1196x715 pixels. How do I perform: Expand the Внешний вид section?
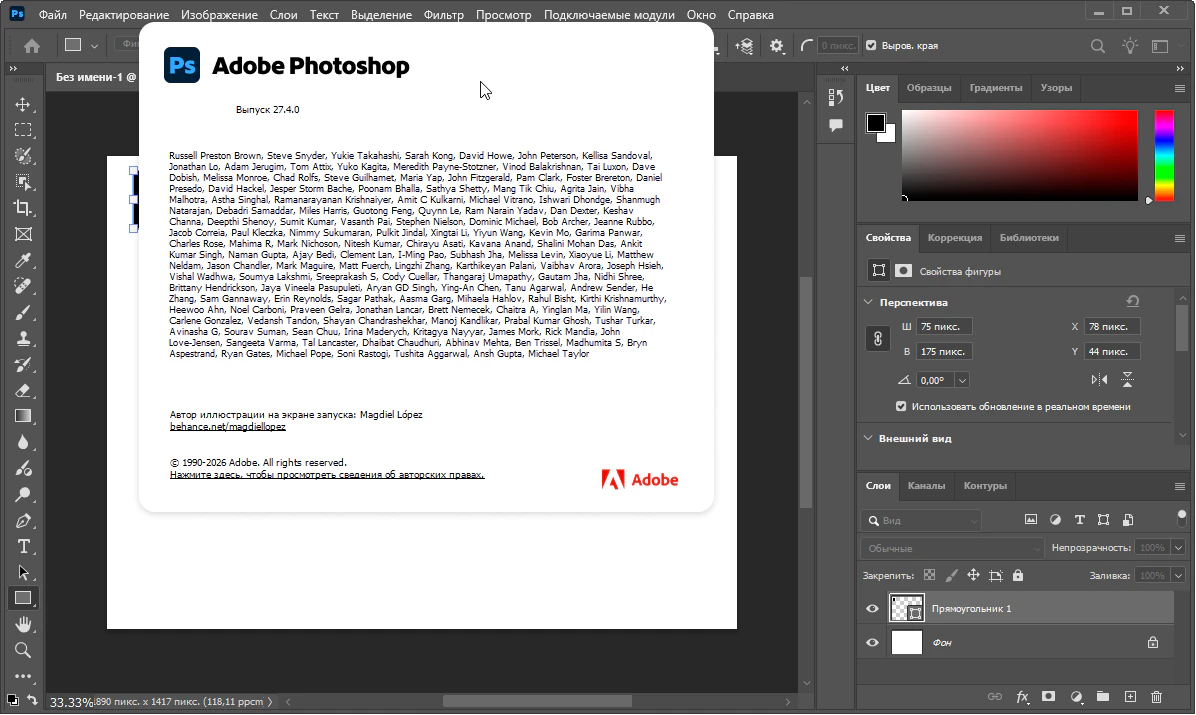tap(867, 439)
